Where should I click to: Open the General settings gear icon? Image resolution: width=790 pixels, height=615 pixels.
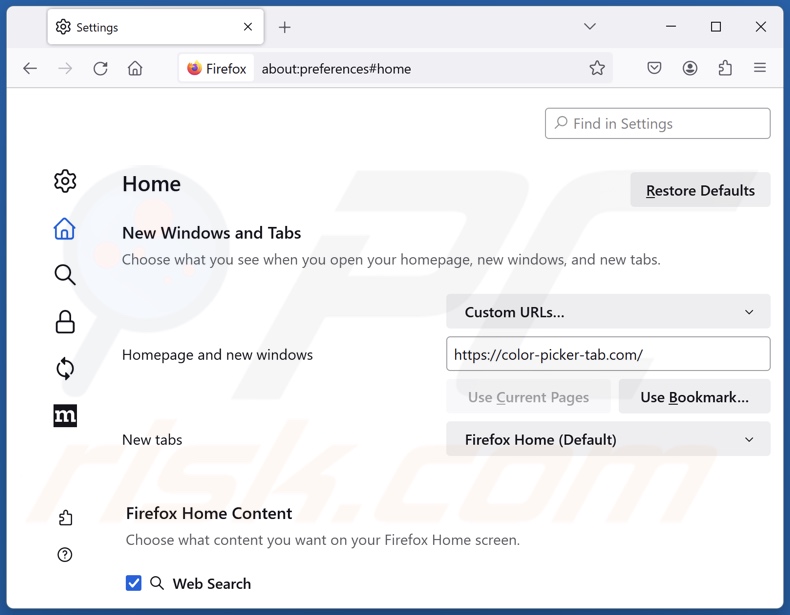[65, 181]
